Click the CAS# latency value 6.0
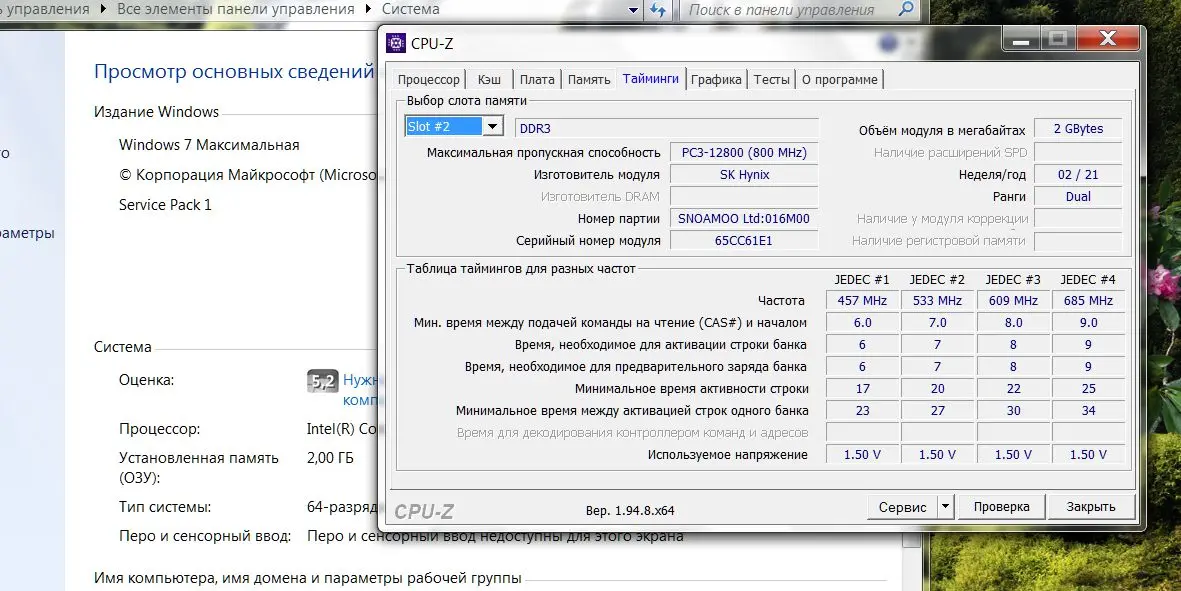This screenshot has width=1181, height=591. pos(862,322)
